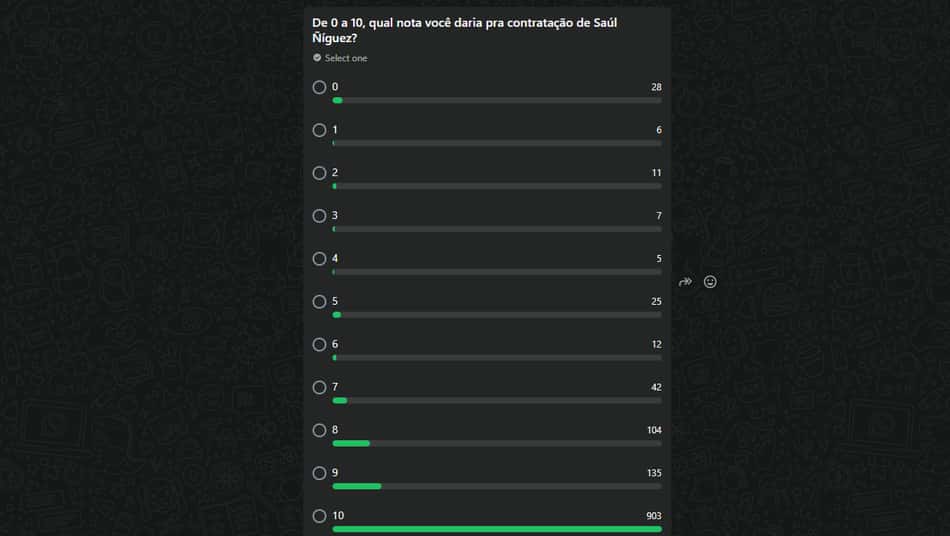Image resolution: width=950 pixels, height=536 pixels.
Task: Click the 104 votes count for option 8
Action: pyautogui.click(x=654, y=430)
